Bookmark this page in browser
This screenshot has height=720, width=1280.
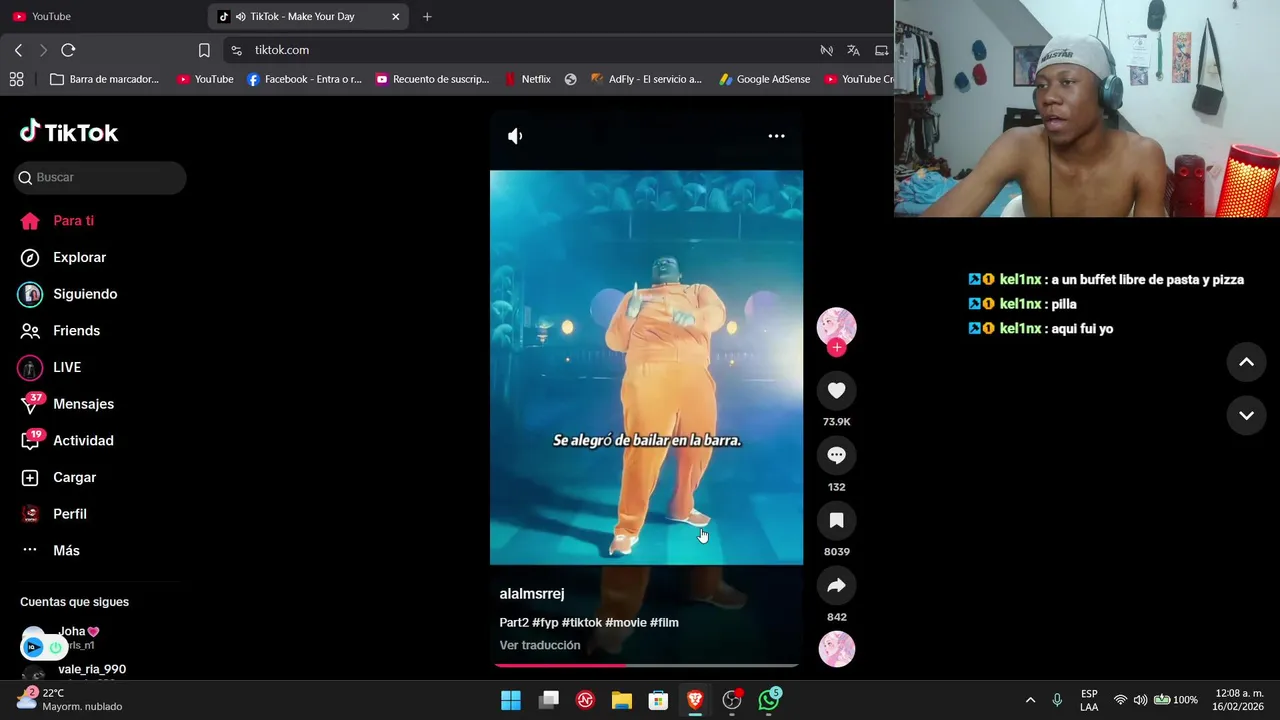click(x=204, y=50)
